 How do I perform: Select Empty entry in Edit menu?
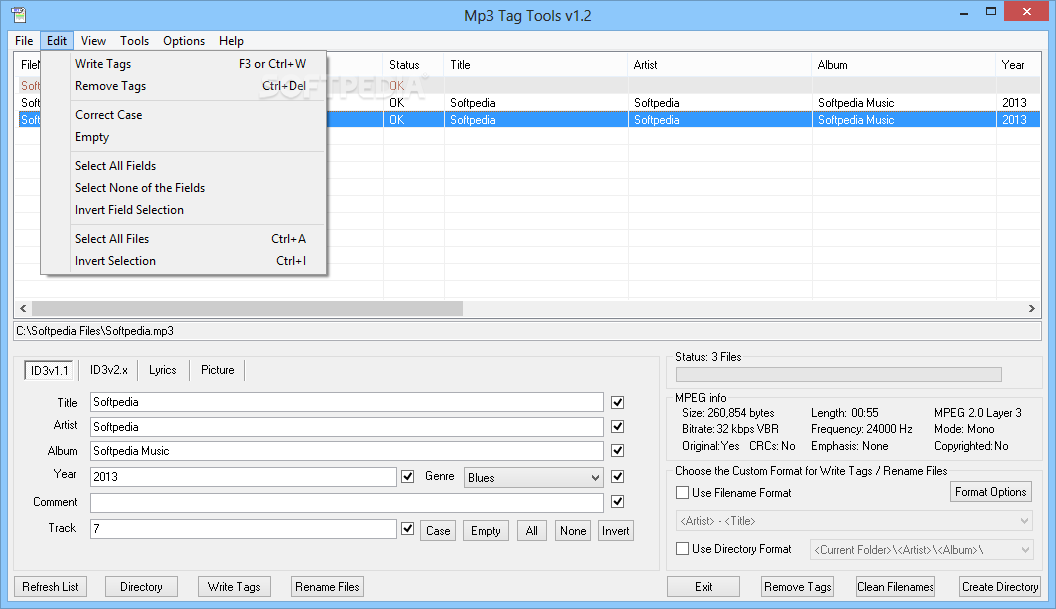[184, 137]
